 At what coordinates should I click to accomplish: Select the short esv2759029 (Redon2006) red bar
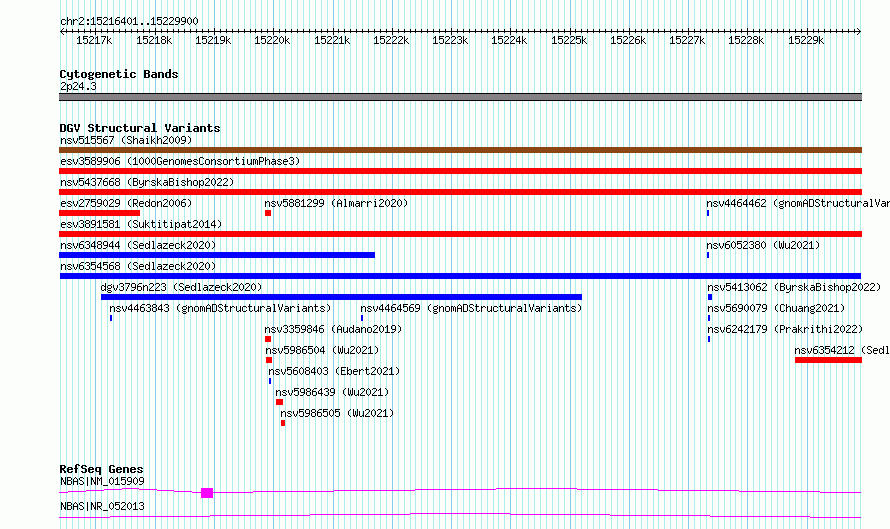(x=99, y=213)
